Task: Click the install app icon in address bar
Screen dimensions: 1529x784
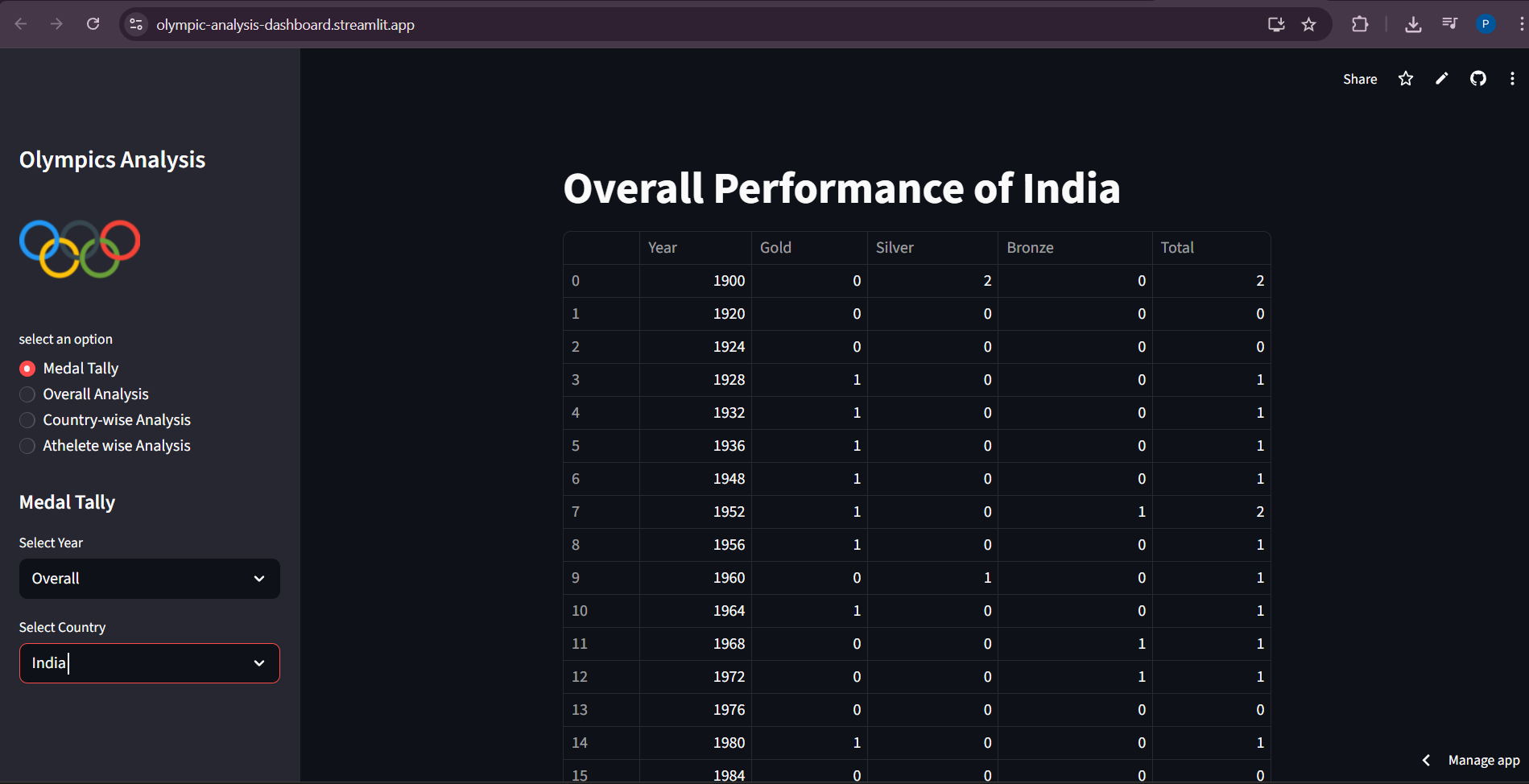Action: (1276, 24)
